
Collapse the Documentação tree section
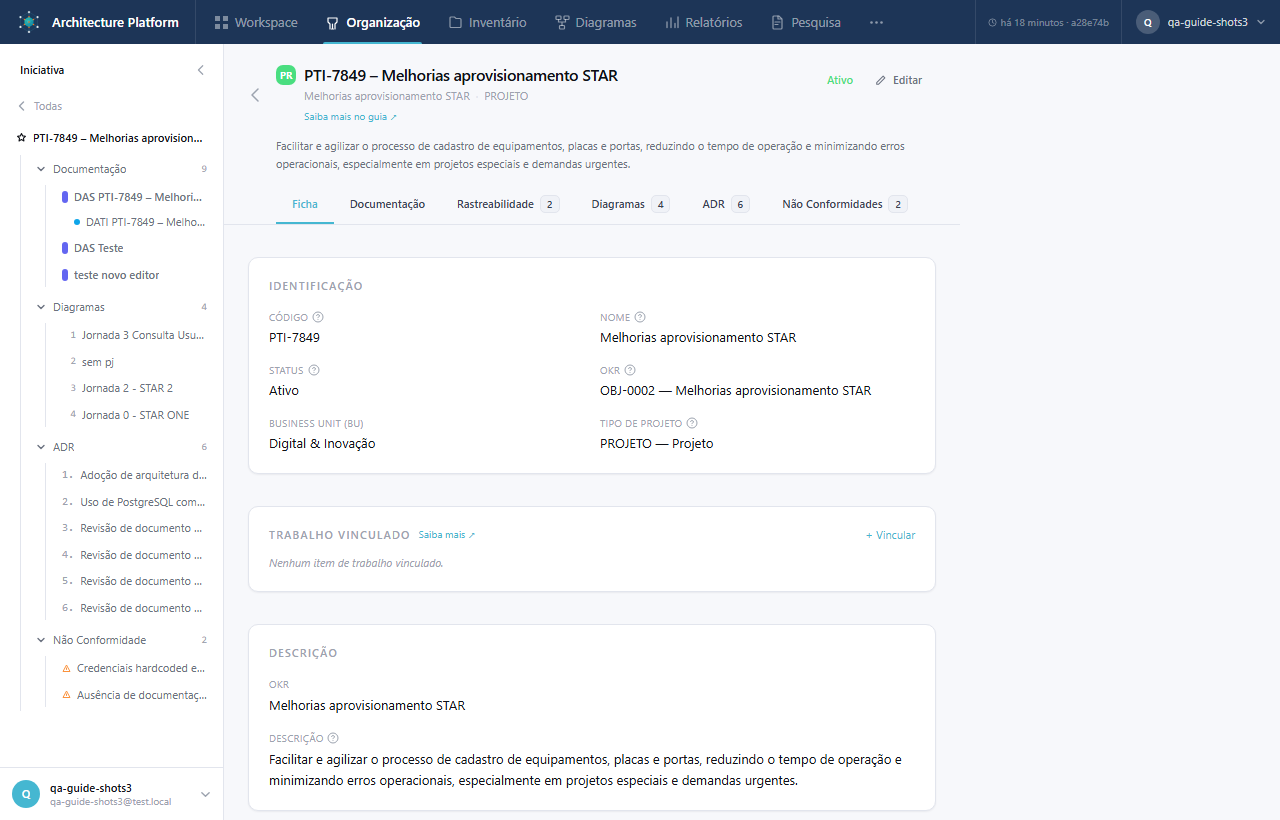pyautogui.click(x=41, y=169)
